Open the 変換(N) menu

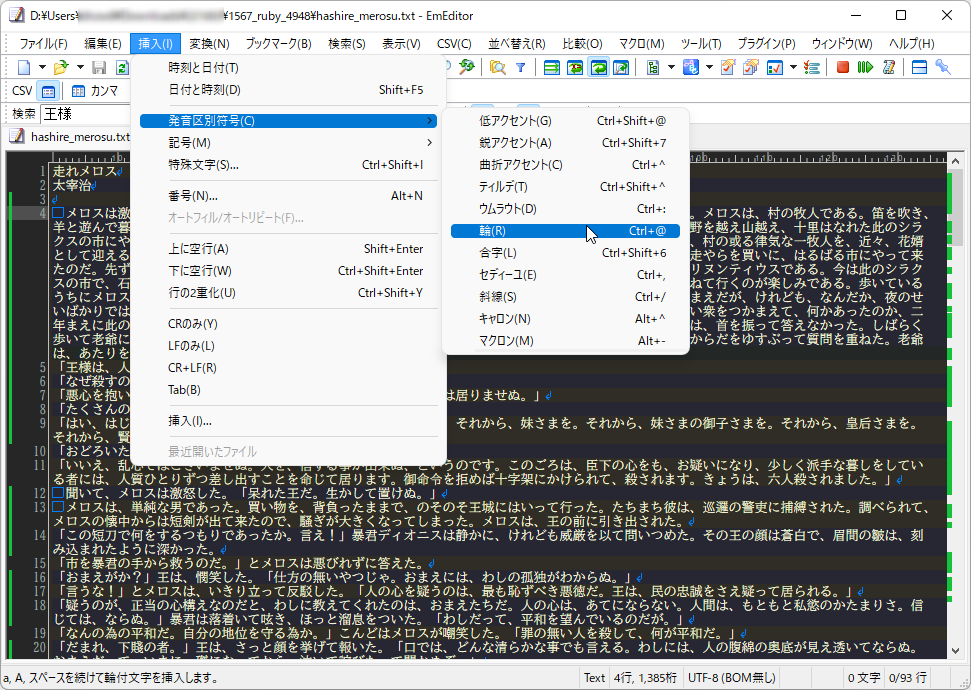pos(209,44)
